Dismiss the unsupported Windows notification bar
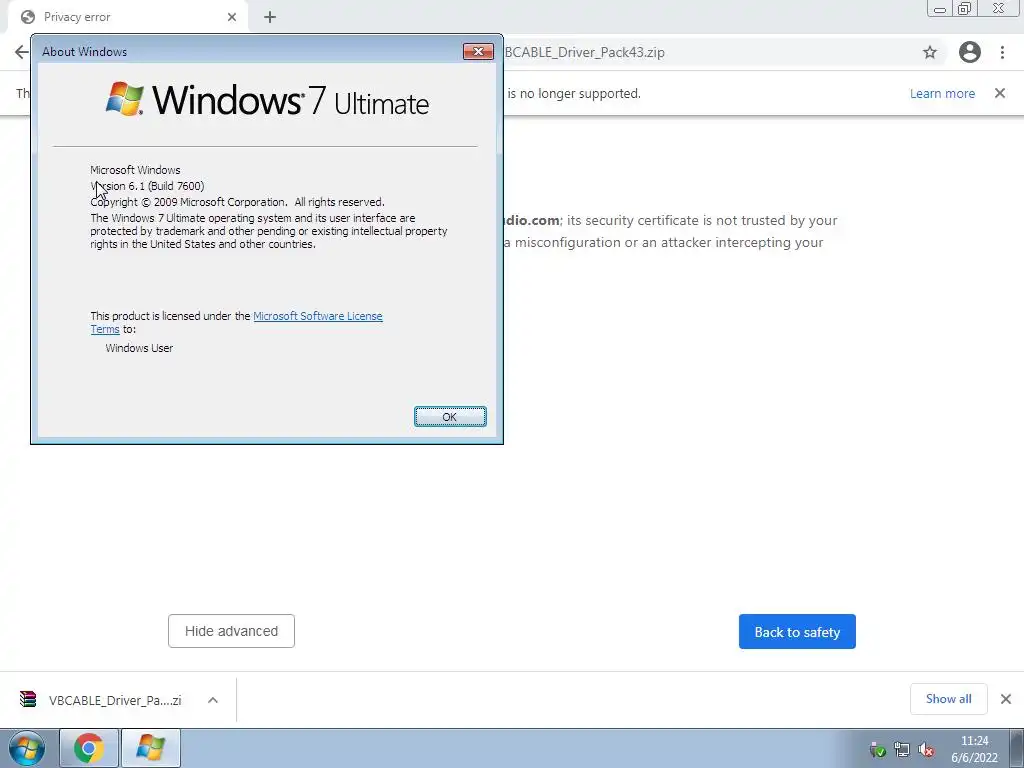The image size is (1024, 768). tap(1000, 93)
